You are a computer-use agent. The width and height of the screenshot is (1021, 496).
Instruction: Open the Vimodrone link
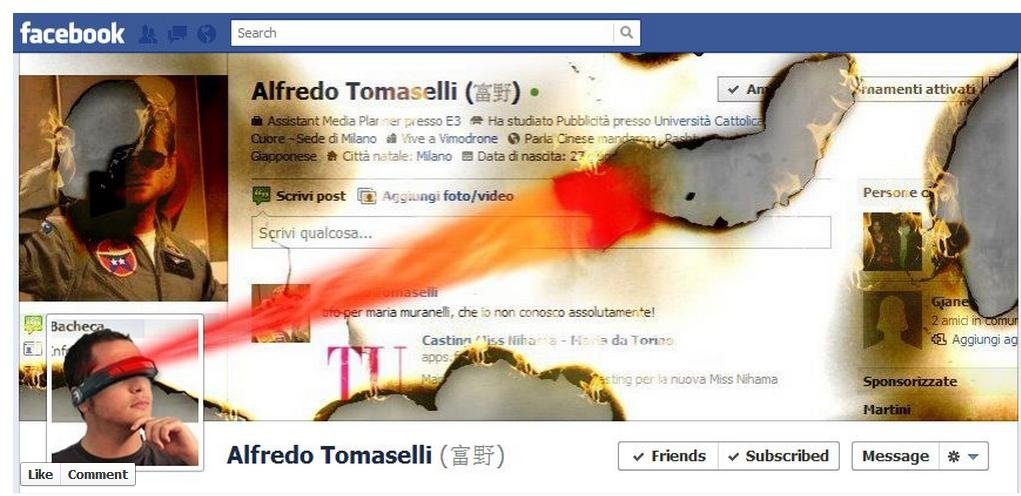point(468,139)
